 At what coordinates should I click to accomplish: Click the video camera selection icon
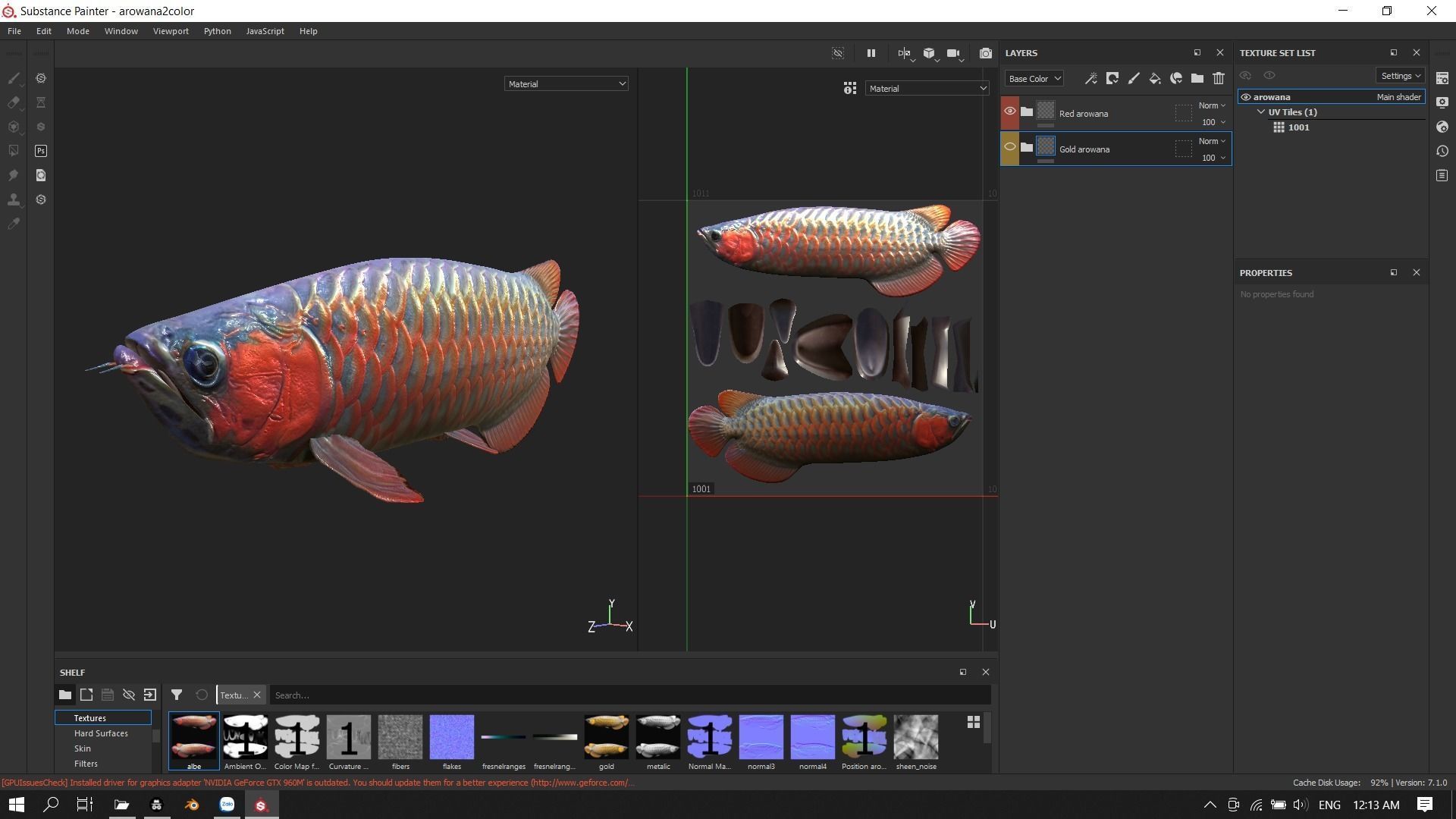click(953, 53)
